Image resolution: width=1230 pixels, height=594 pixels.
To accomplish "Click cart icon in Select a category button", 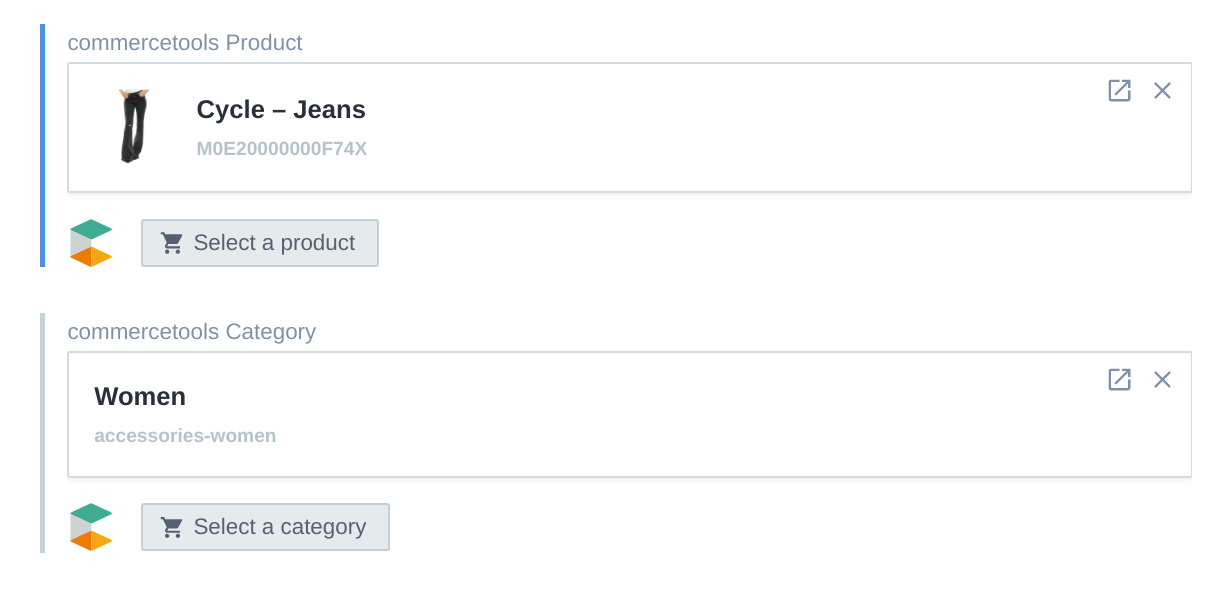I will tap(172, 527).
